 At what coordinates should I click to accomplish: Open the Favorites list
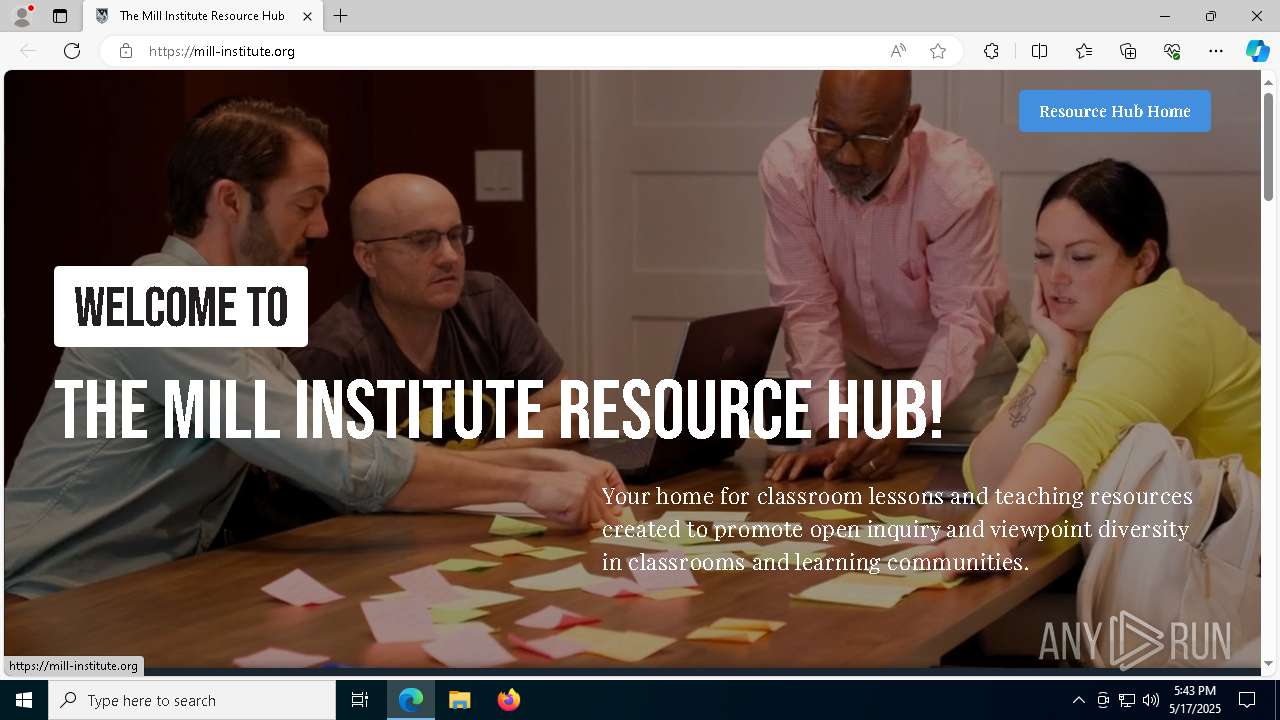coord(1084,51)
